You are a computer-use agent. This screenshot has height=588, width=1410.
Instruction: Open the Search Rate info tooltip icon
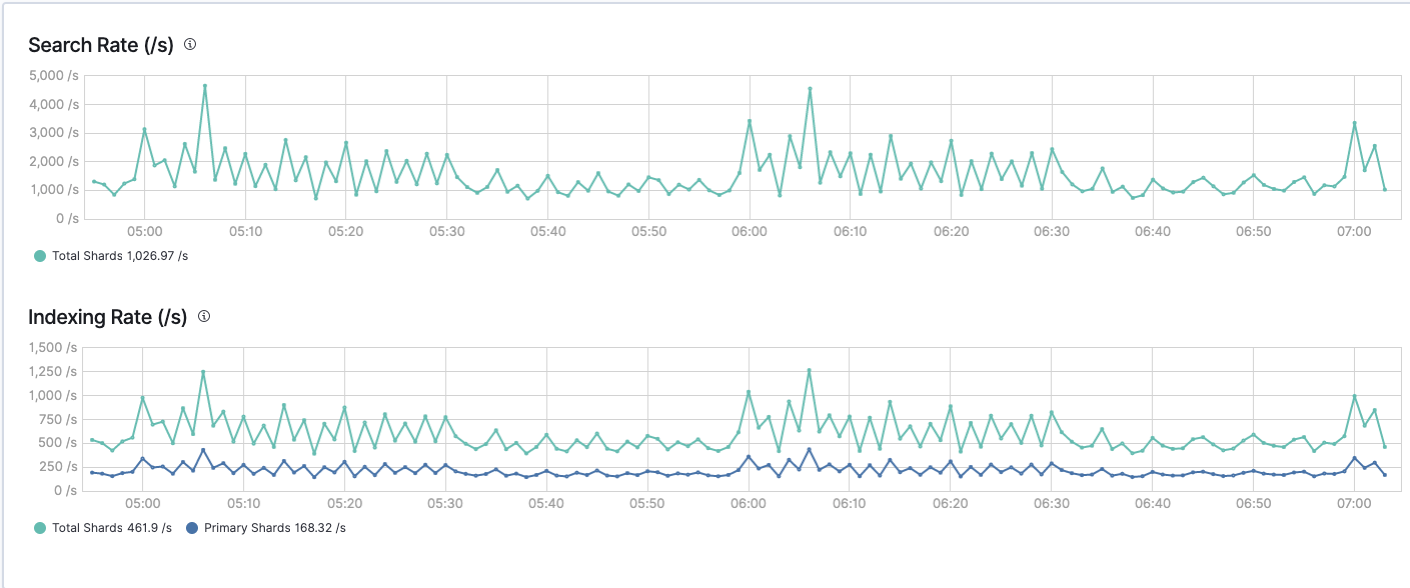coord(190,45)
